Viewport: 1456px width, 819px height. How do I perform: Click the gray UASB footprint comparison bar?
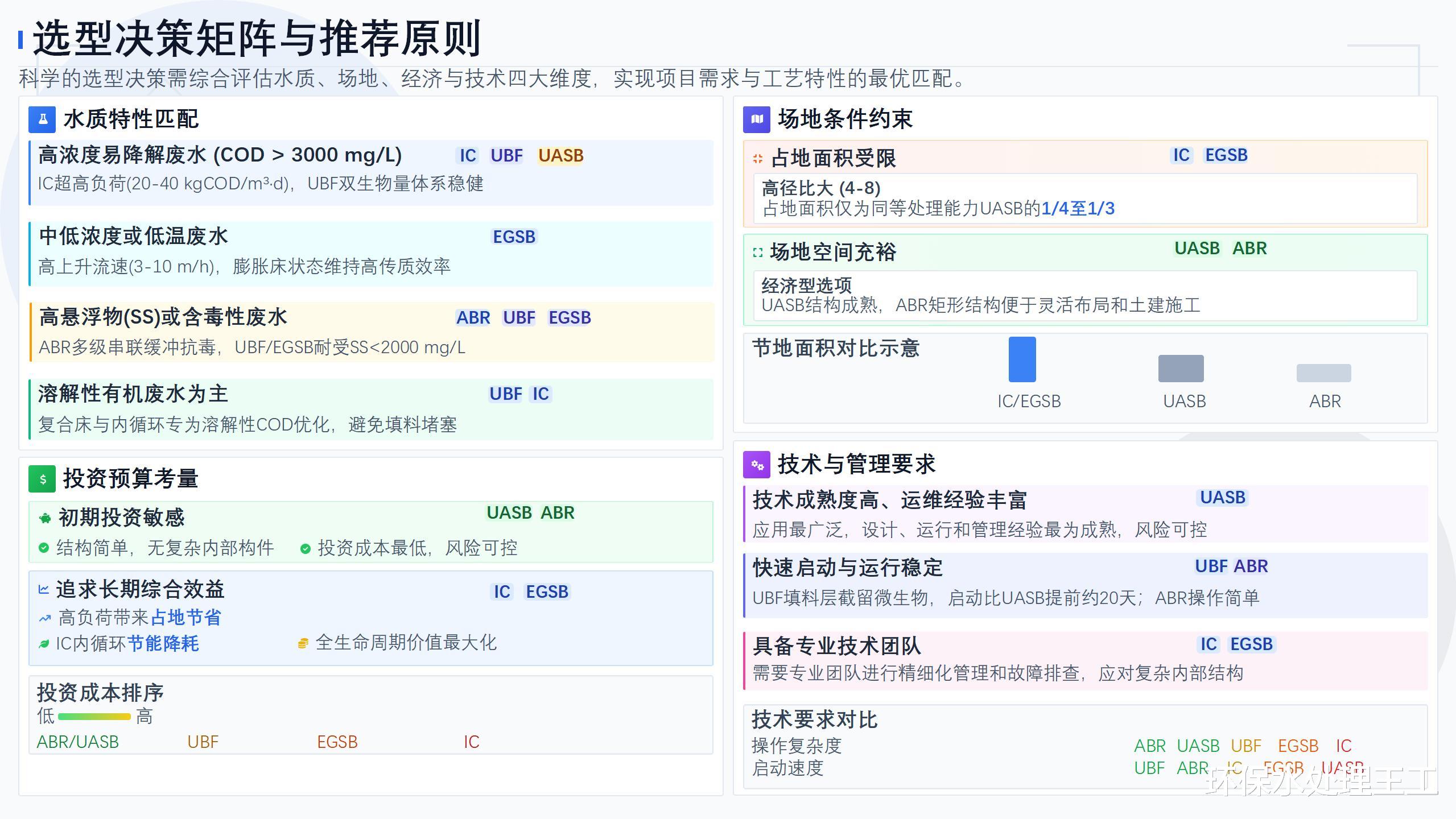point(1181,369)
